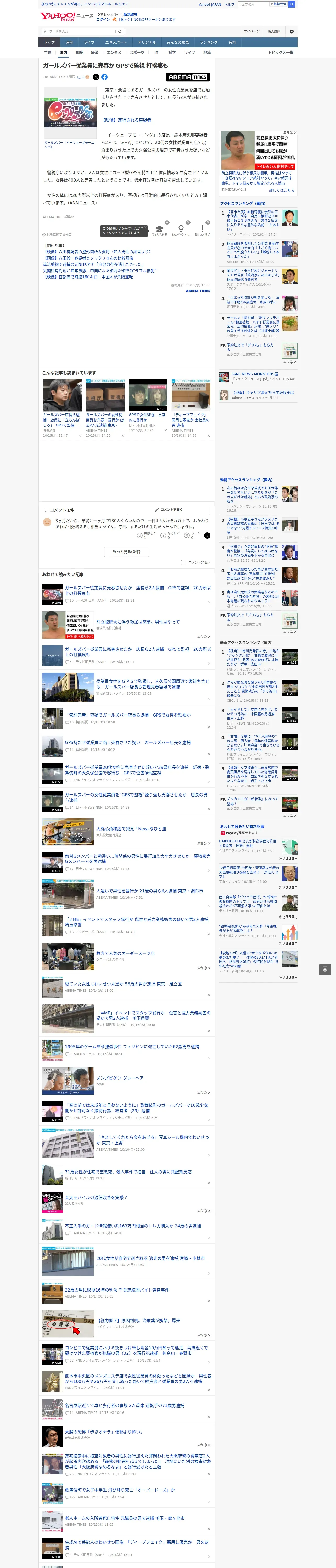Open 【漫画】キャリア変えたら生涯収支は link
The image size is (336, 1568).
(262, 393)
